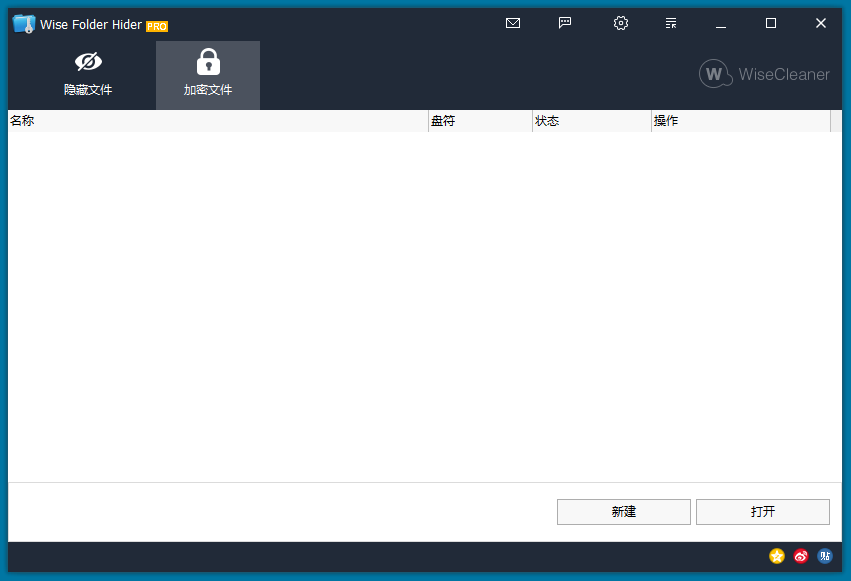The width and height of the screenshot is (851, 581).
Task: Click the 操作 column header
Action: 740,121
